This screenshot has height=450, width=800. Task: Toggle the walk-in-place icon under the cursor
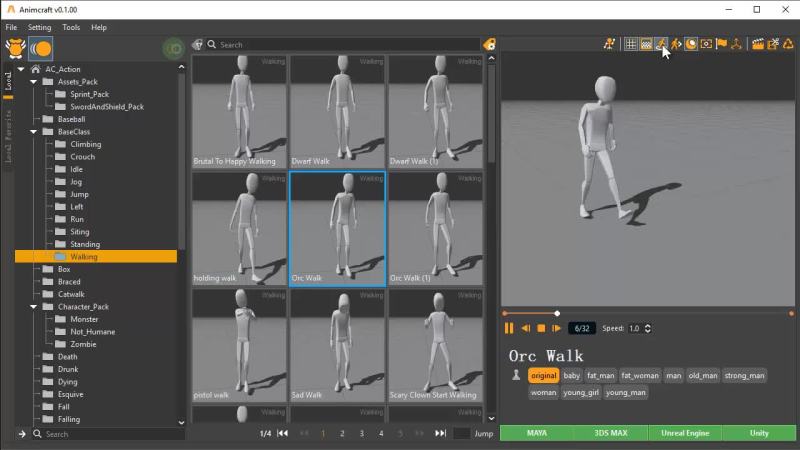[661, 44]
